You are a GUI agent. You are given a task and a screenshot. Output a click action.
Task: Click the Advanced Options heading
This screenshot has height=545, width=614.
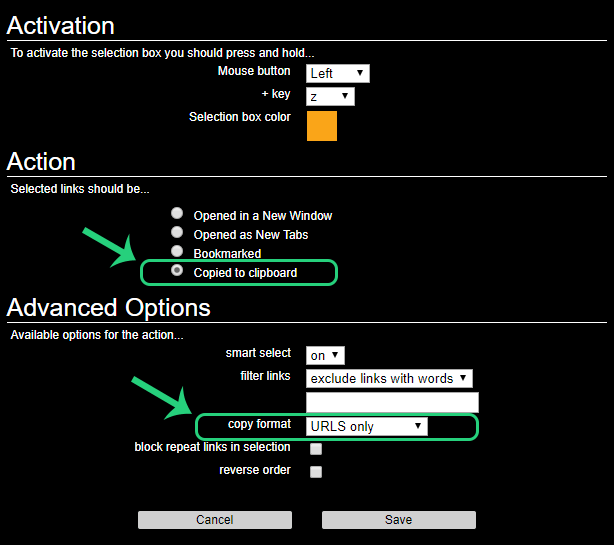(x=109, y=306)
